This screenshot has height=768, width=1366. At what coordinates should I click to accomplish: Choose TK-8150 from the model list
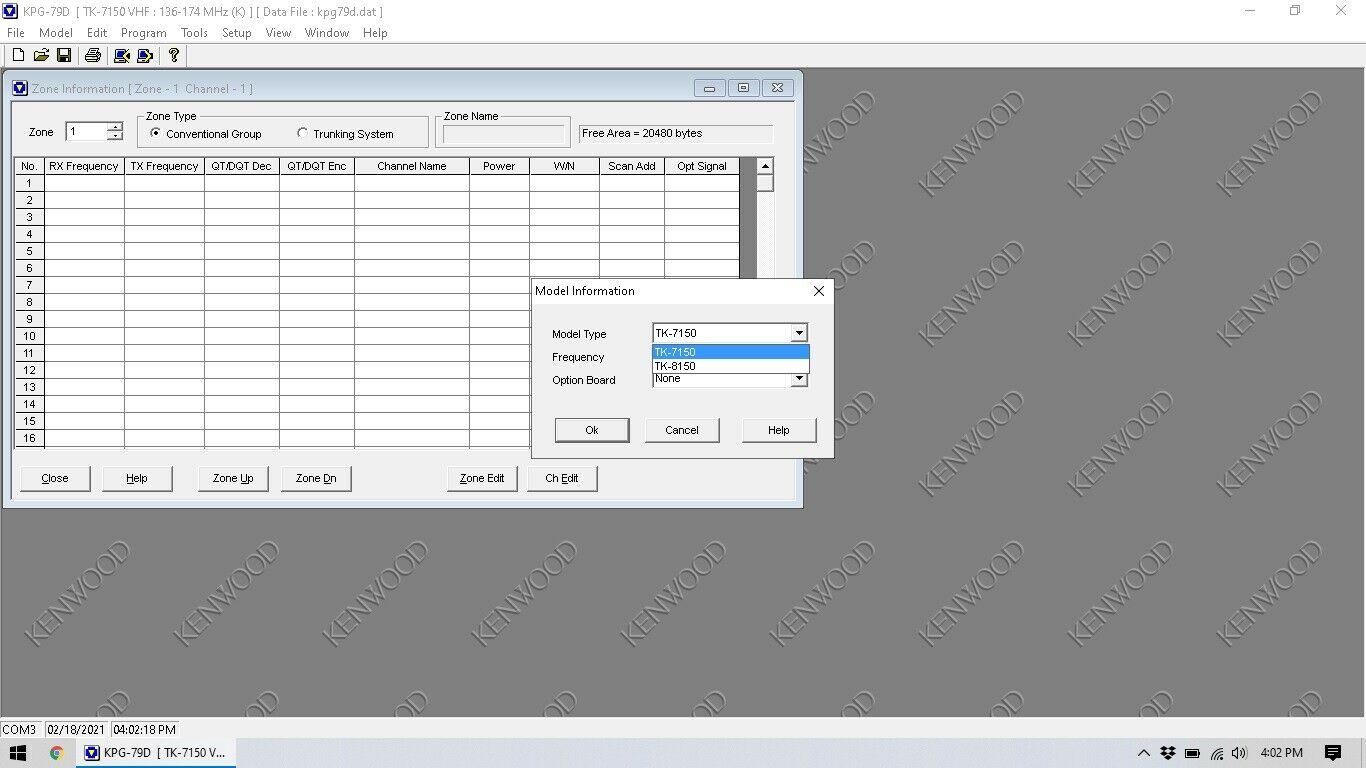730,366
